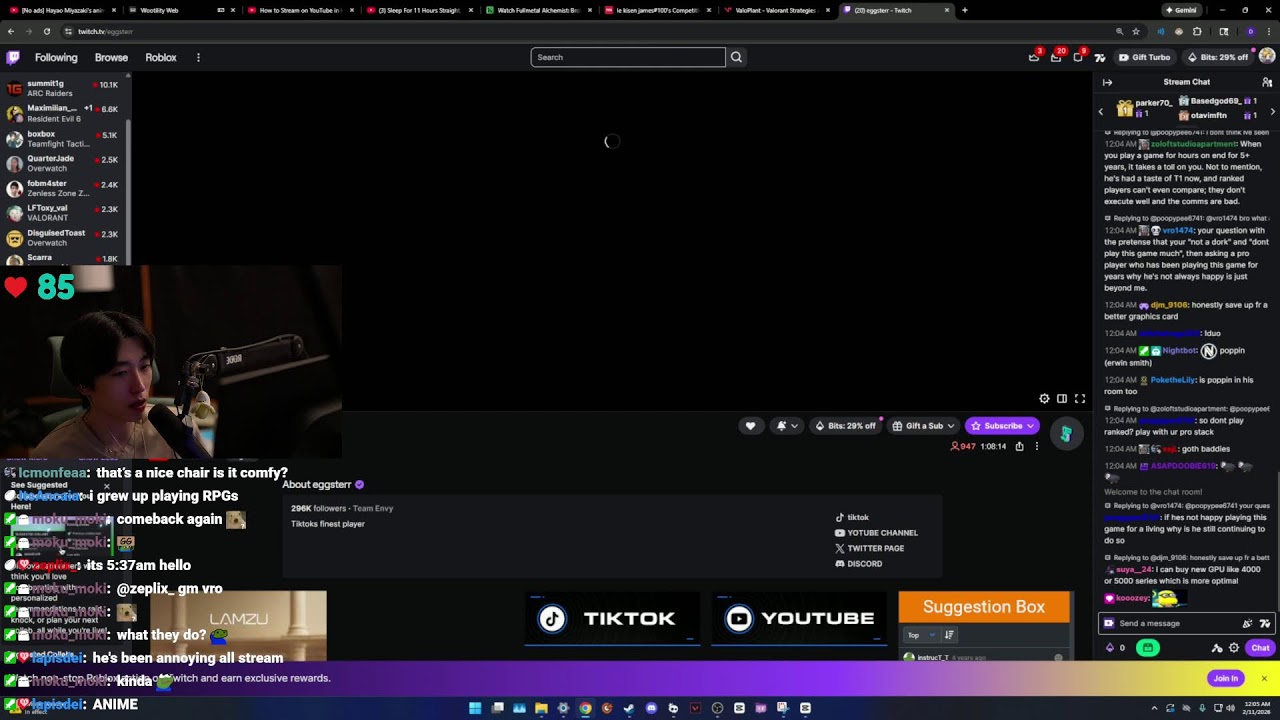Viewport: 1280px width, 720px height.
Task: Click the Join In banner button
Action: pos(1226,678)
